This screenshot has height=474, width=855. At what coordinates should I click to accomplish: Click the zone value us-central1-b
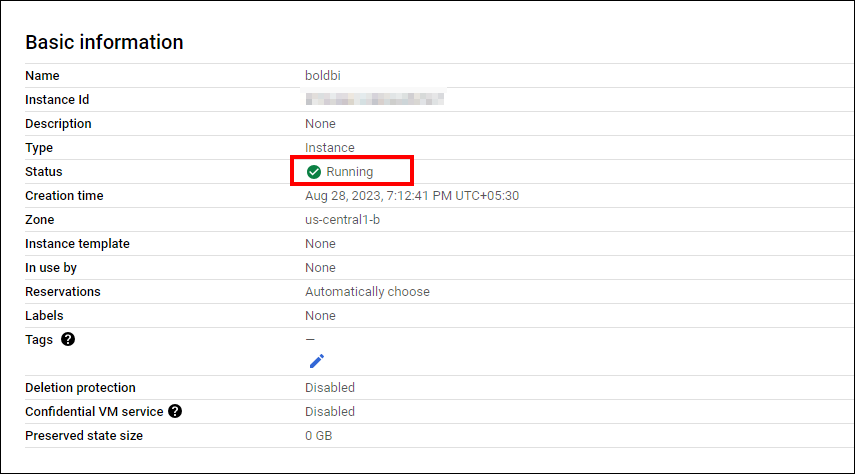(342, 220)
